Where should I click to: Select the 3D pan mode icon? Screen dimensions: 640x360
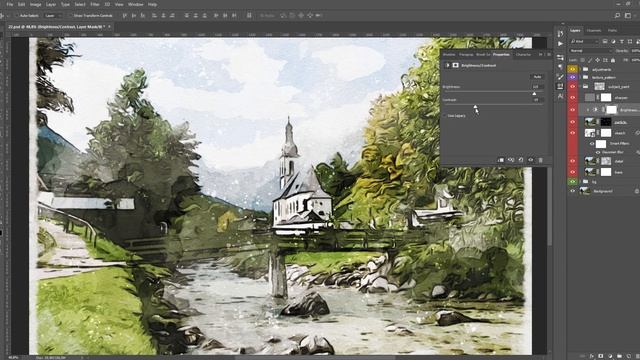pyautogui.click(x=301, y=16)
